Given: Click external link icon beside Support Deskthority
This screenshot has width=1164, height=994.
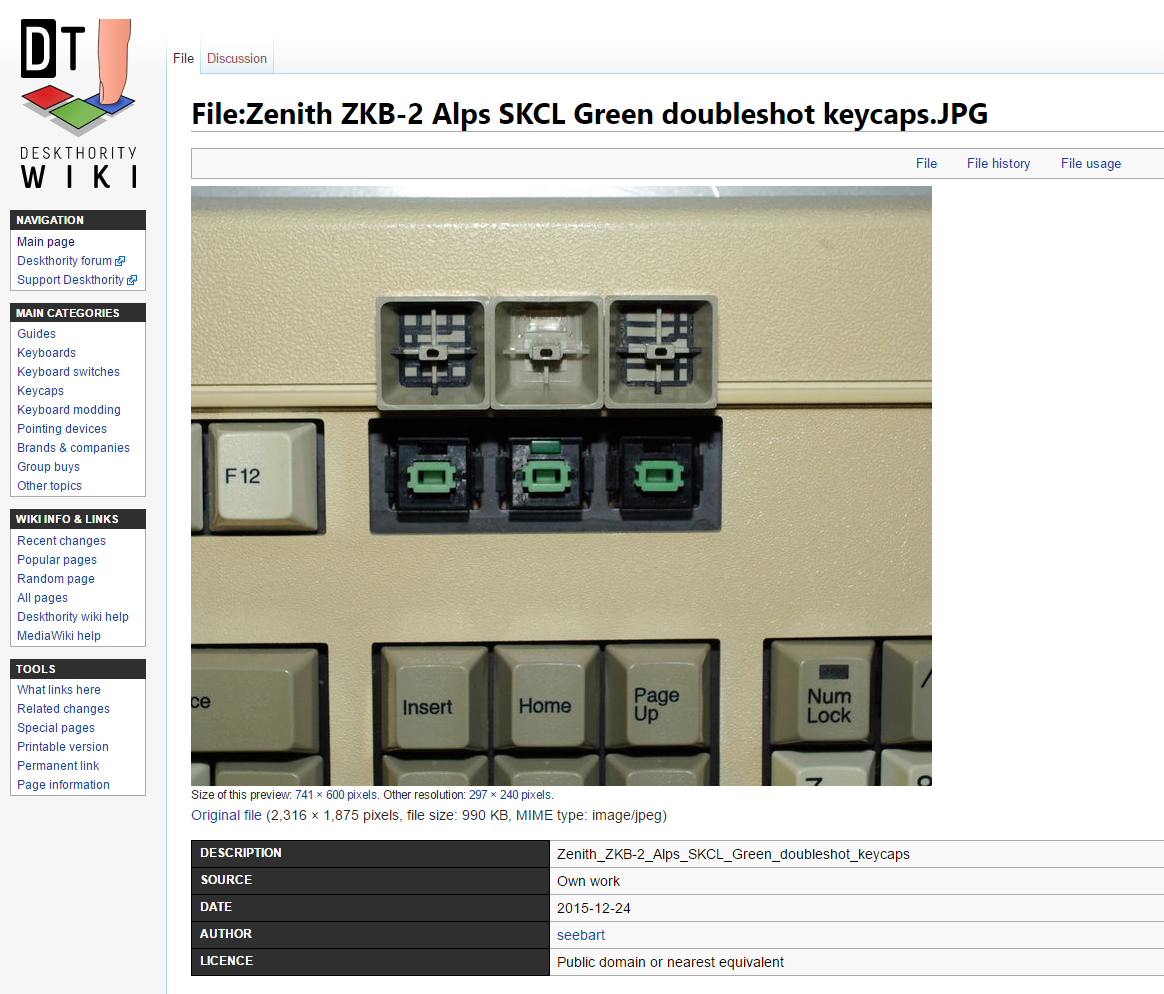Looking at the screenshot, I should click(132, 280).
